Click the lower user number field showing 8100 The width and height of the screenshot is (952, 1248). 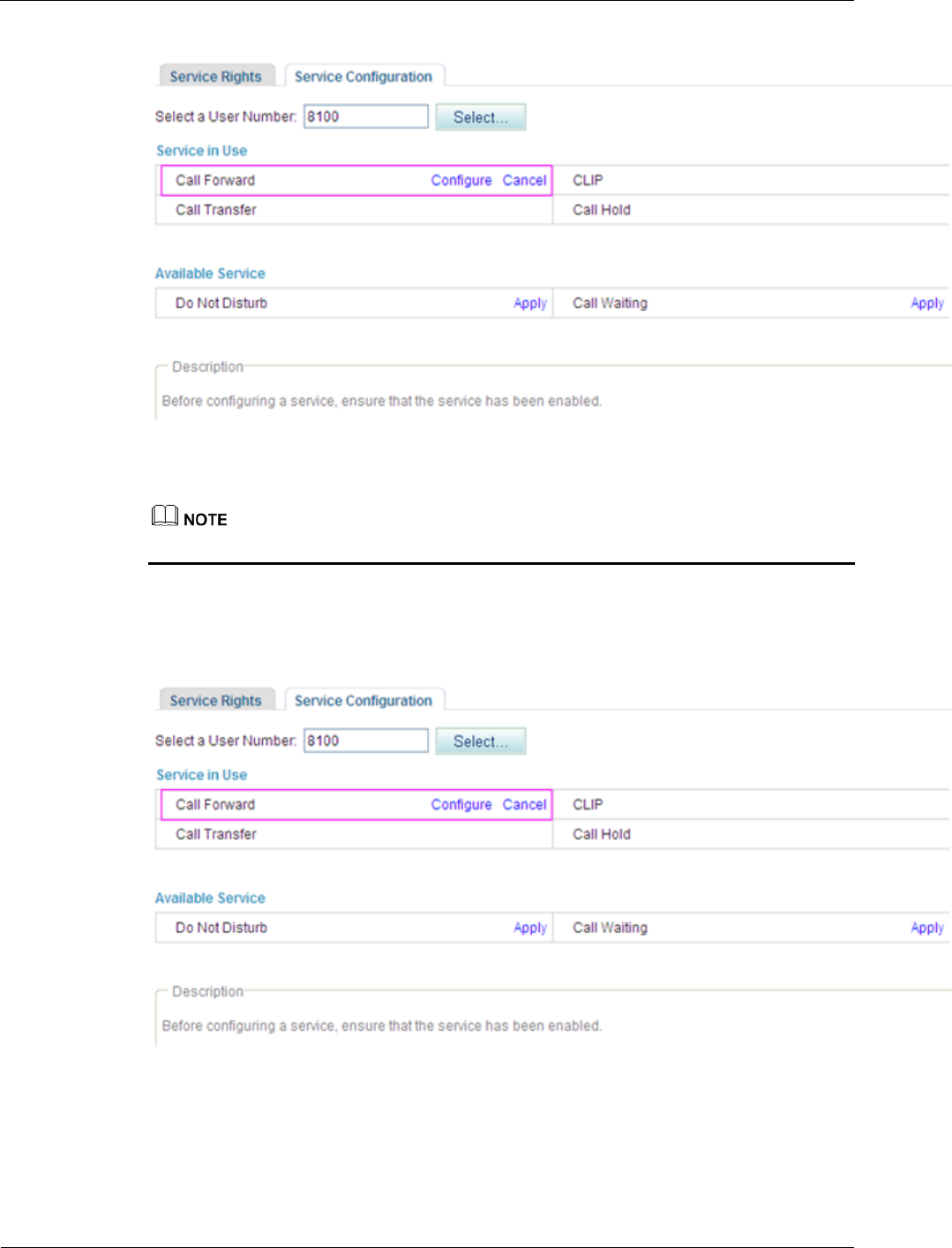pos(366,741)
